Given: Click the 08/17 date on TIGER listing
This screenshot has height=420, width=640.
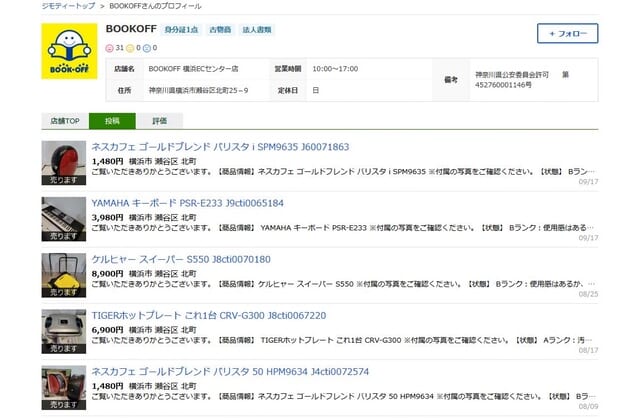Looking at the screenshot, I should pyautogui.click(x=588, y=350).
